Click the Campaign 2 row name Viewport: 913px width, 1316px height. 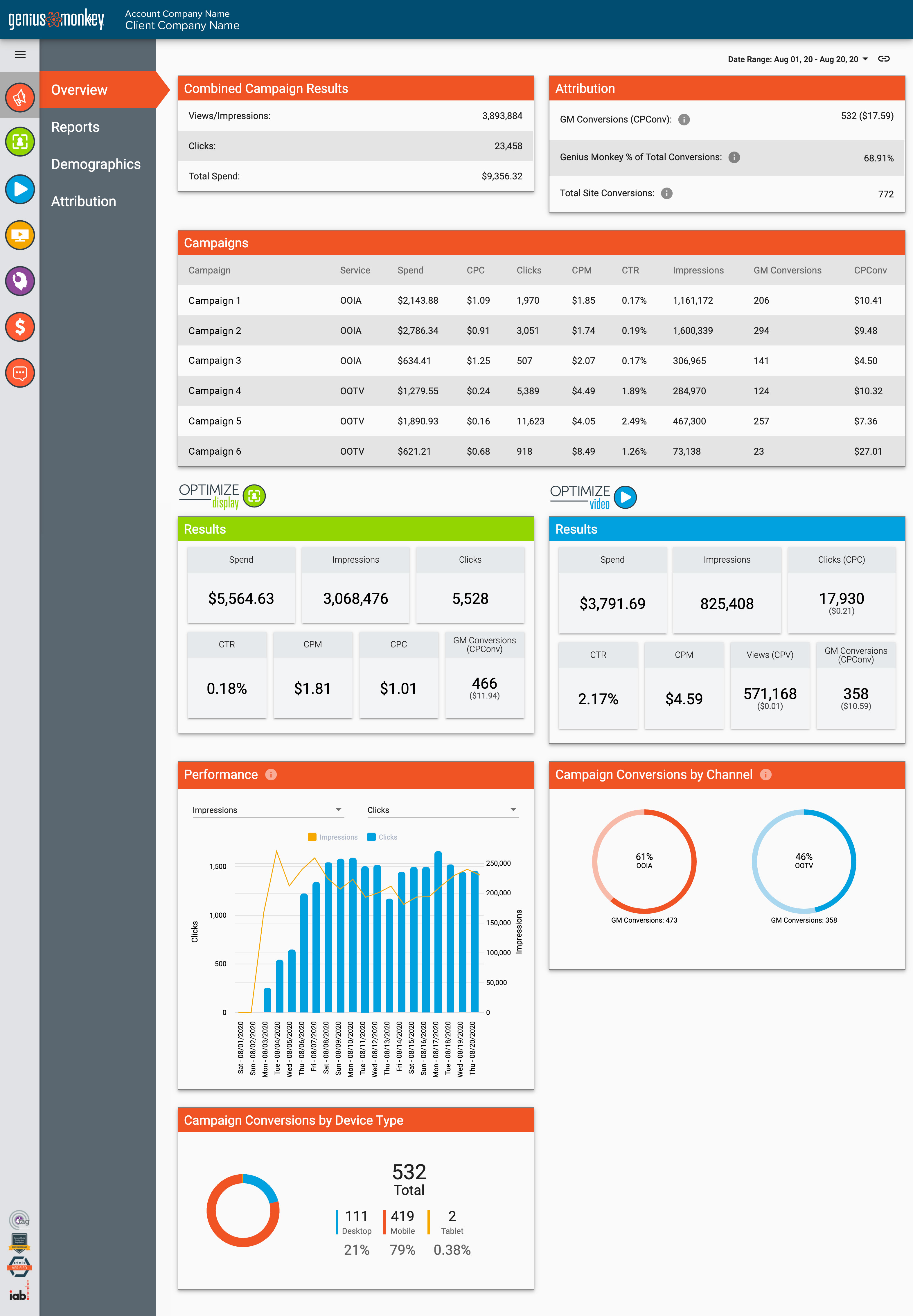click(215, 331)
